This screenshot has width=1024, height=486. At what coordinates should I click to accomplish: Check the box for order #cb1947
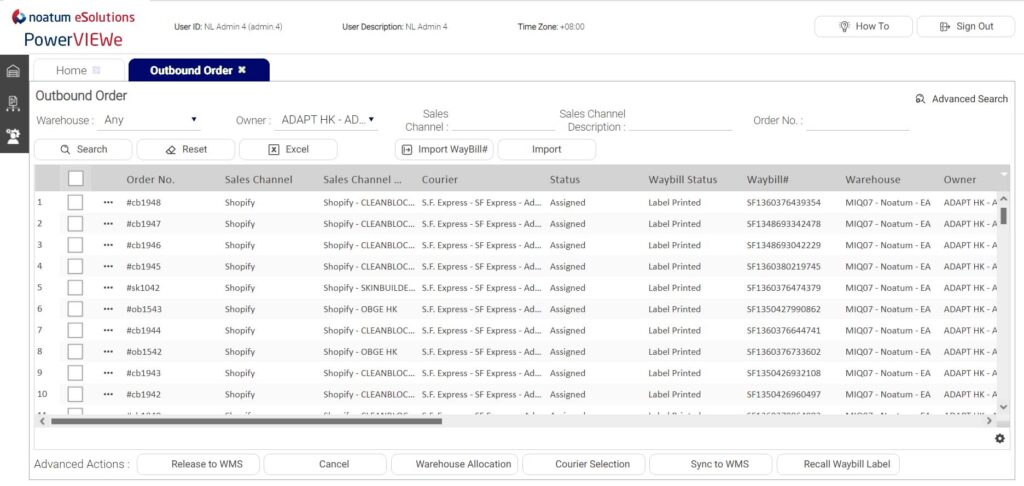pos(76,224)
